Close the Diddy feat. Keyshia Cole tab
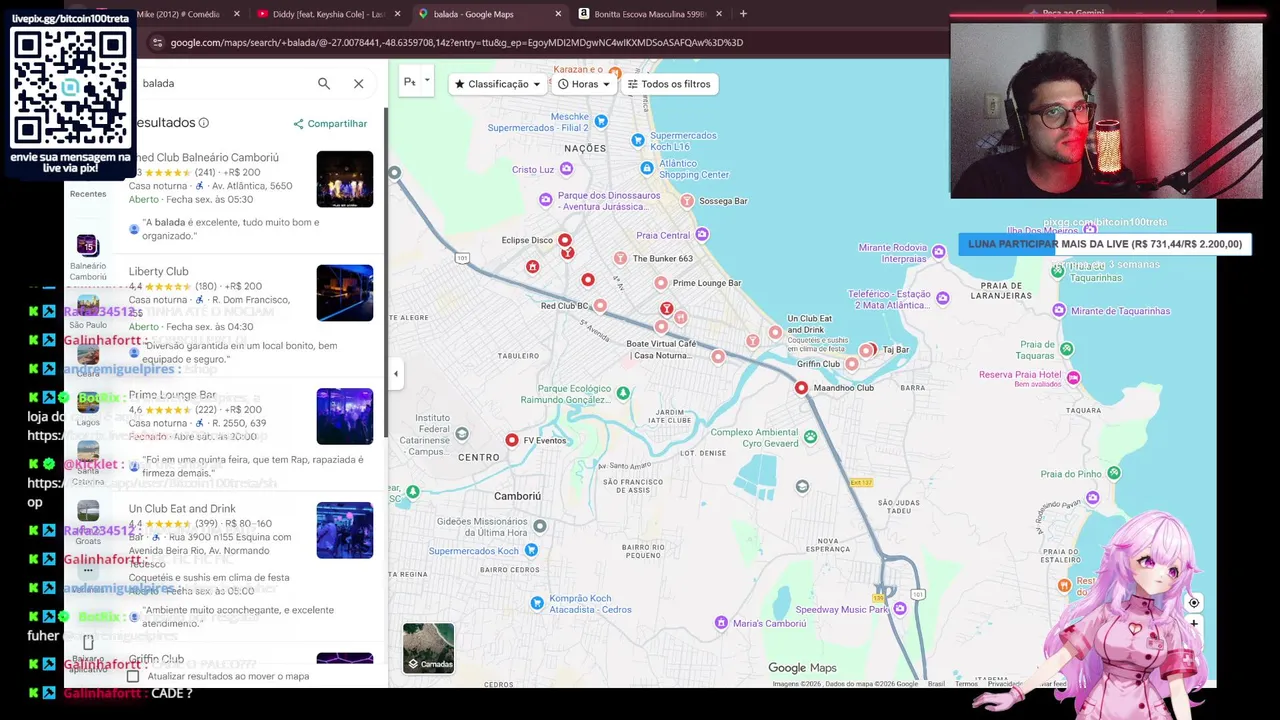Screen dimensions: 1280x720 pos(397,14)
